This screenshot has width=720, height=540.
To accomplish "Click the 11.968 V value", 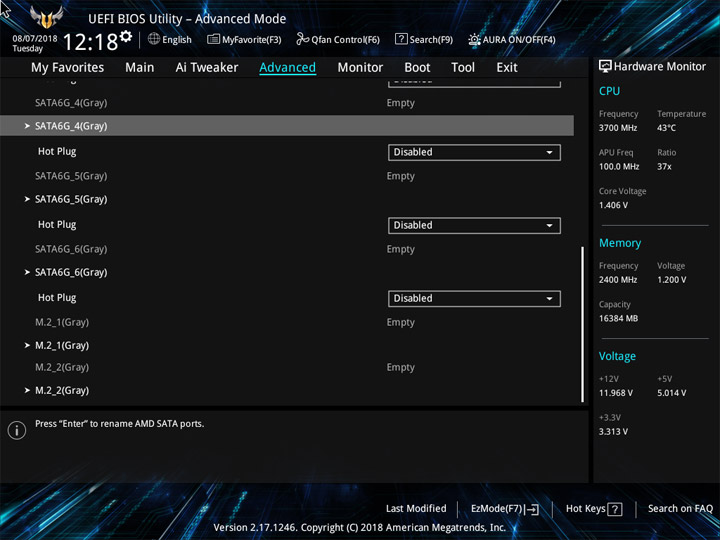I will coord(615,393).
